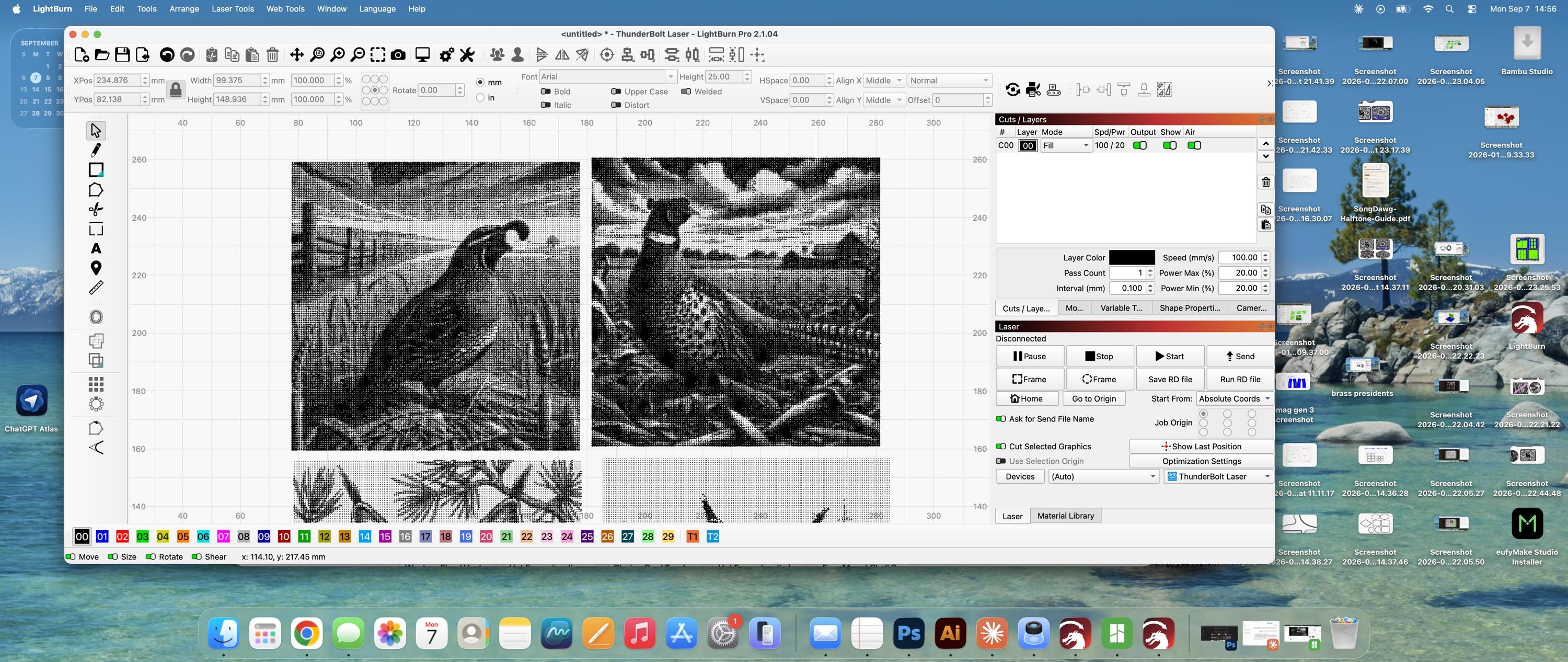Toggle Cut Selected Graphics switch
This screenshot has height=662, width=1568.
tap(1001, 447)
